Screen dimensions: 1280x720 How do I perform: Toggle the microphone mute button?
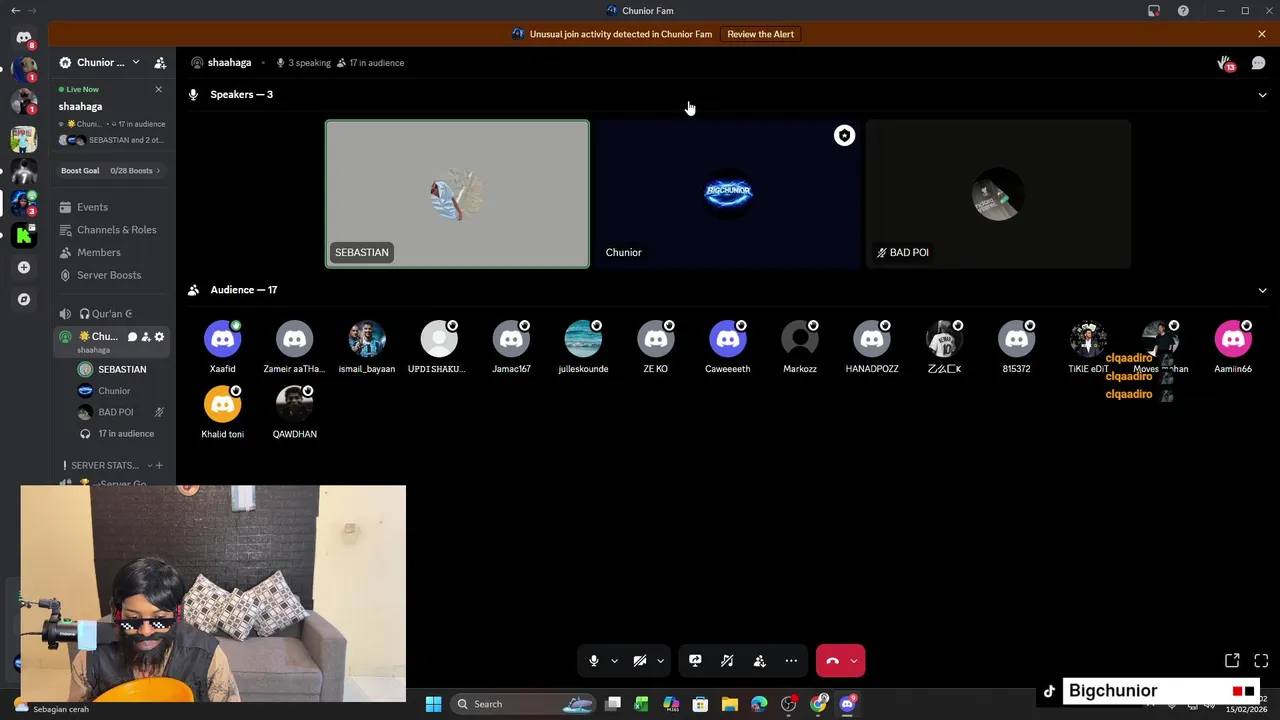[x=594, y=661]
